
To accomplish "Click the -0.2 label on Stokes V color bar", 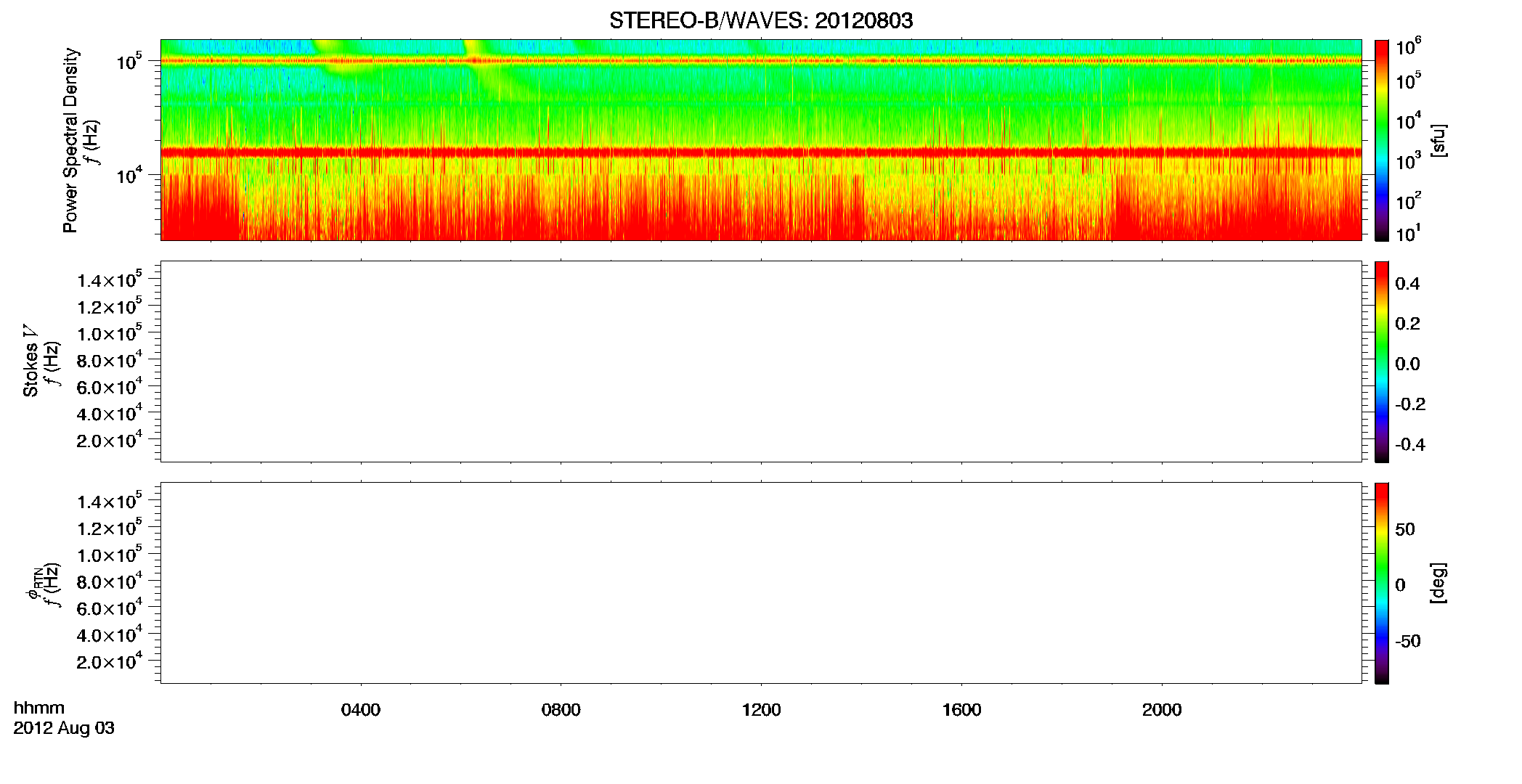I will coord(1410,404).
